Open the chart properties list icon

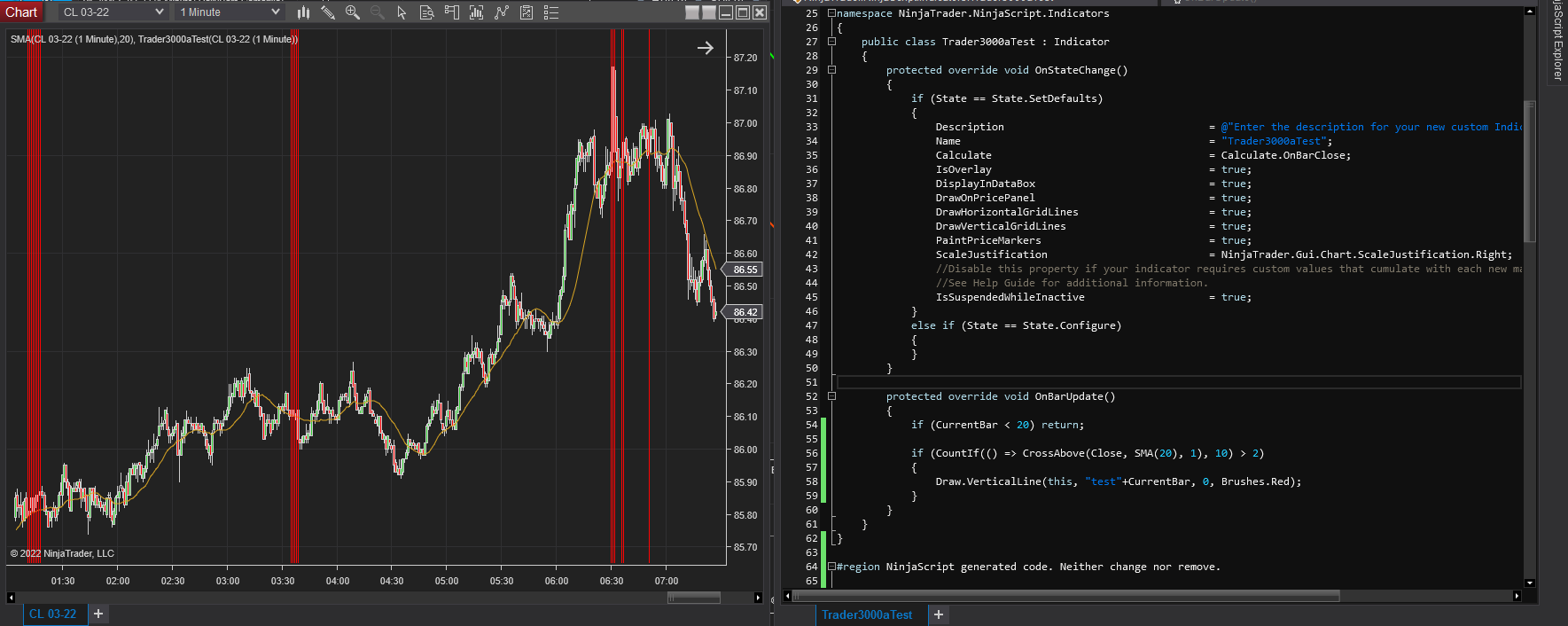pos(551,12)
